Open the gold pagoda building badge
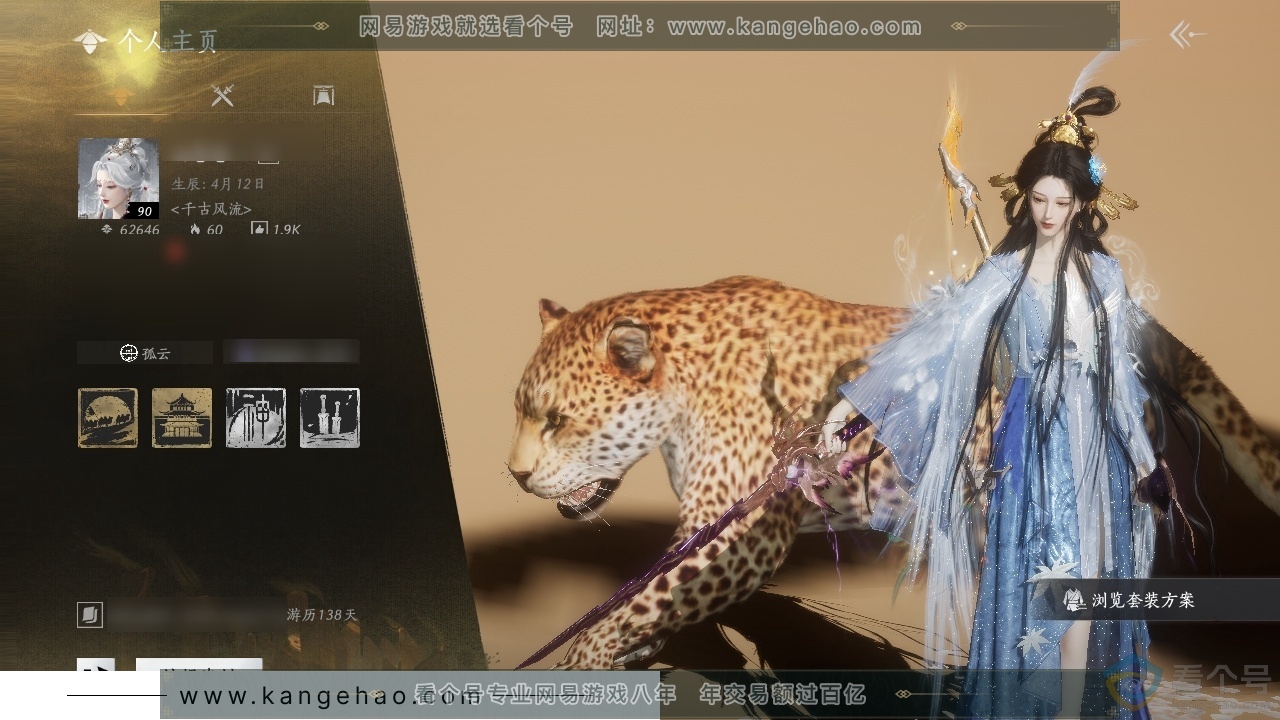Screen dimensions: 1280x720 182,418
